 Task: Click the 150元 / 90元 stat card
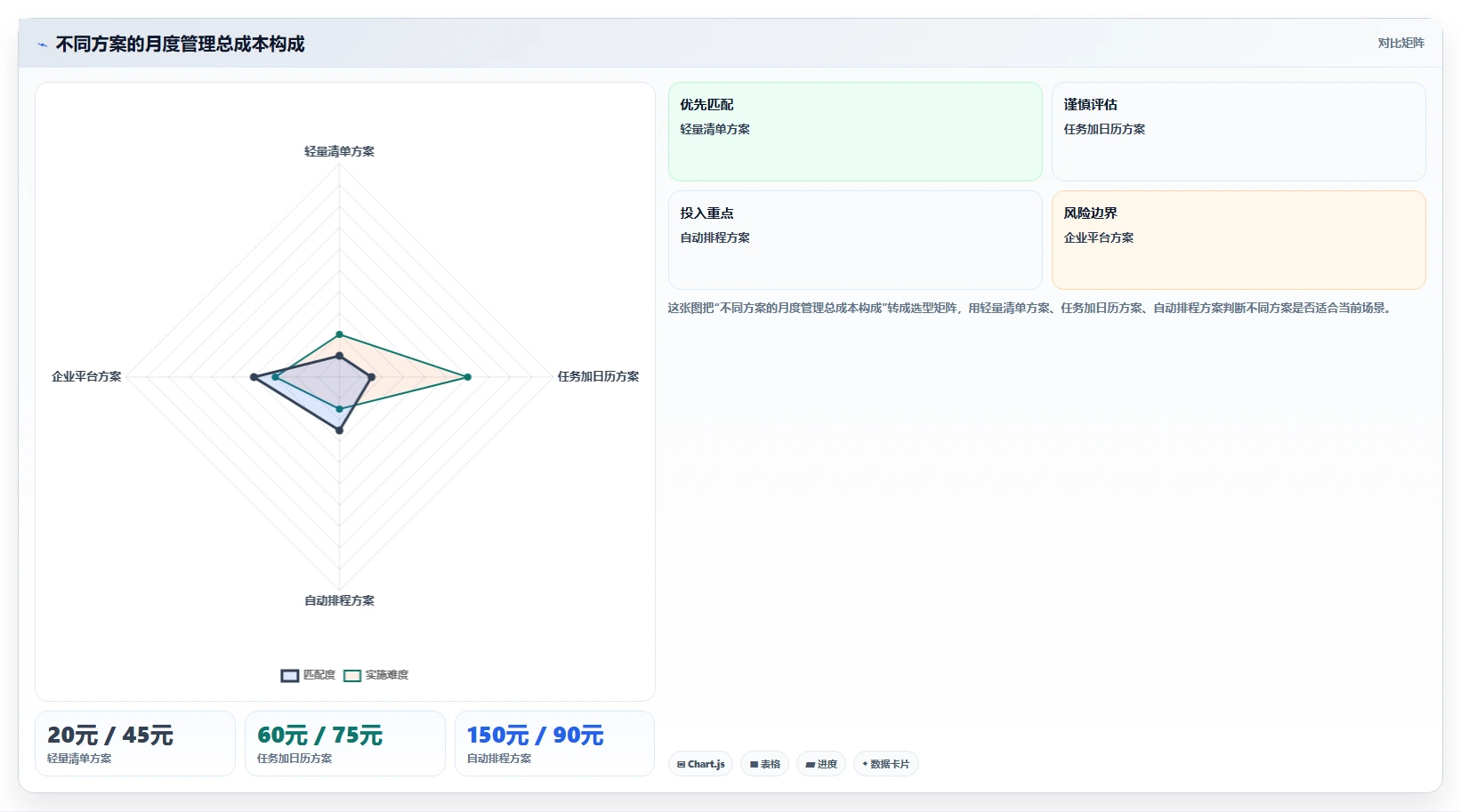[554, 744]
